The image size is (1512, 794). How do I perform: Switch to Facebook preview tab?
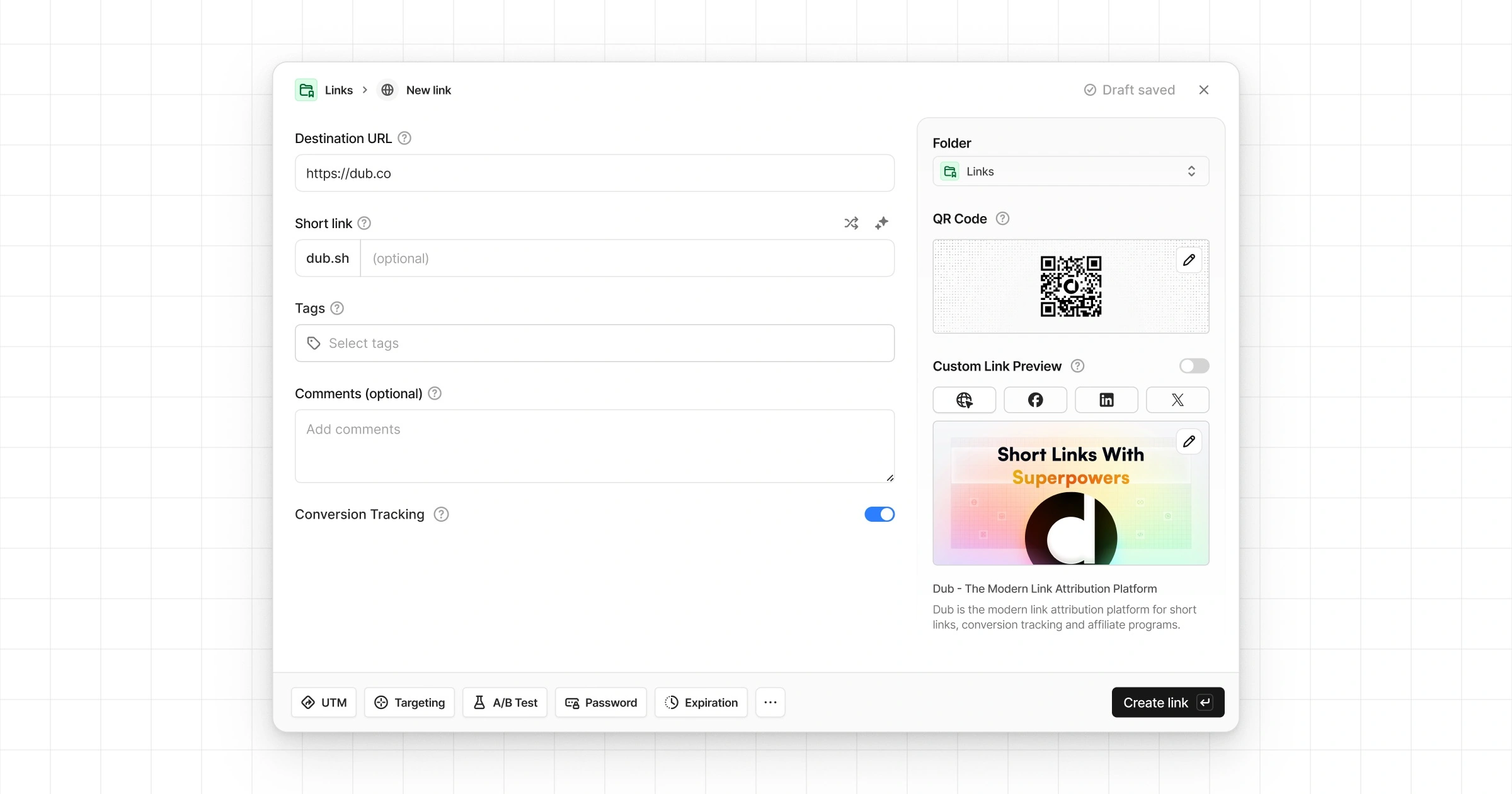(x=1035, y=400)
